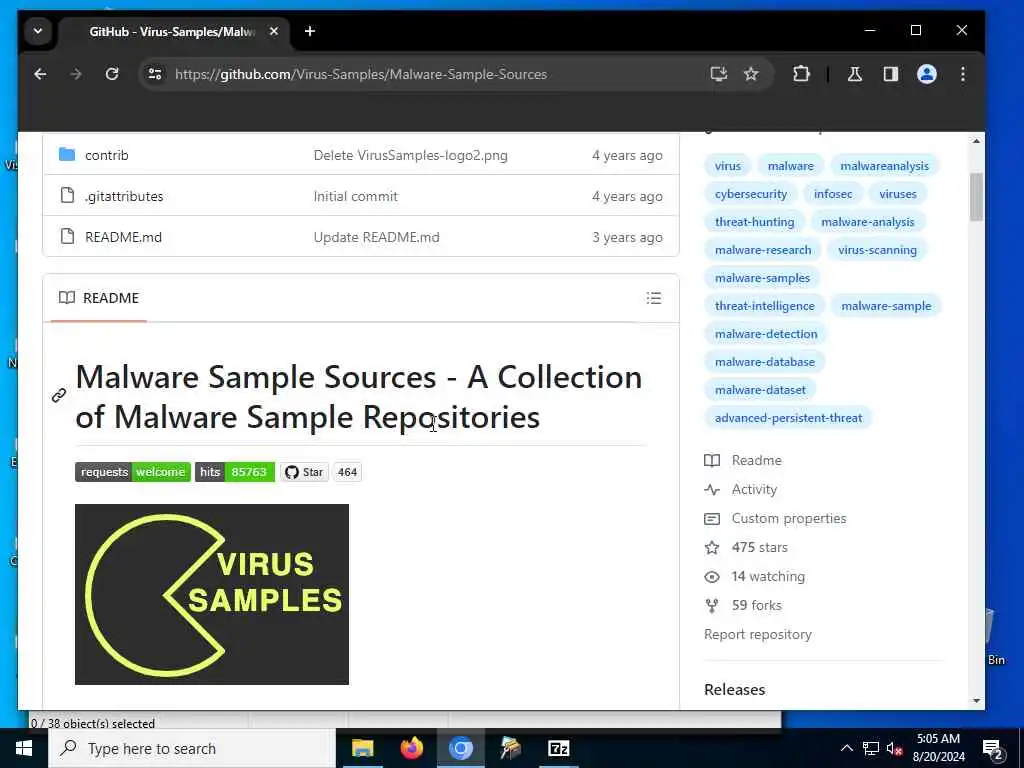
Task: Open the Windows Start menu
Action: [24, 748]
